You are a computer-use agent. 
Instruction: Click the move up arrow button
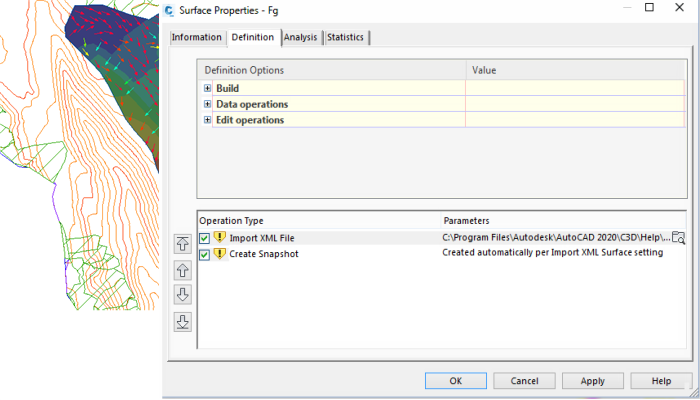183,269
